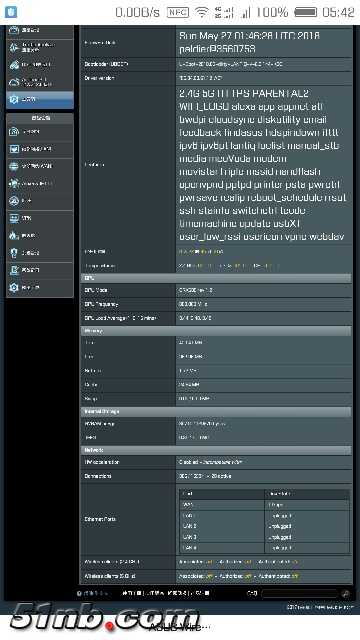360x640 pixels.
Task: Select the CPU Frequency row label
Action: click(101, 304)
